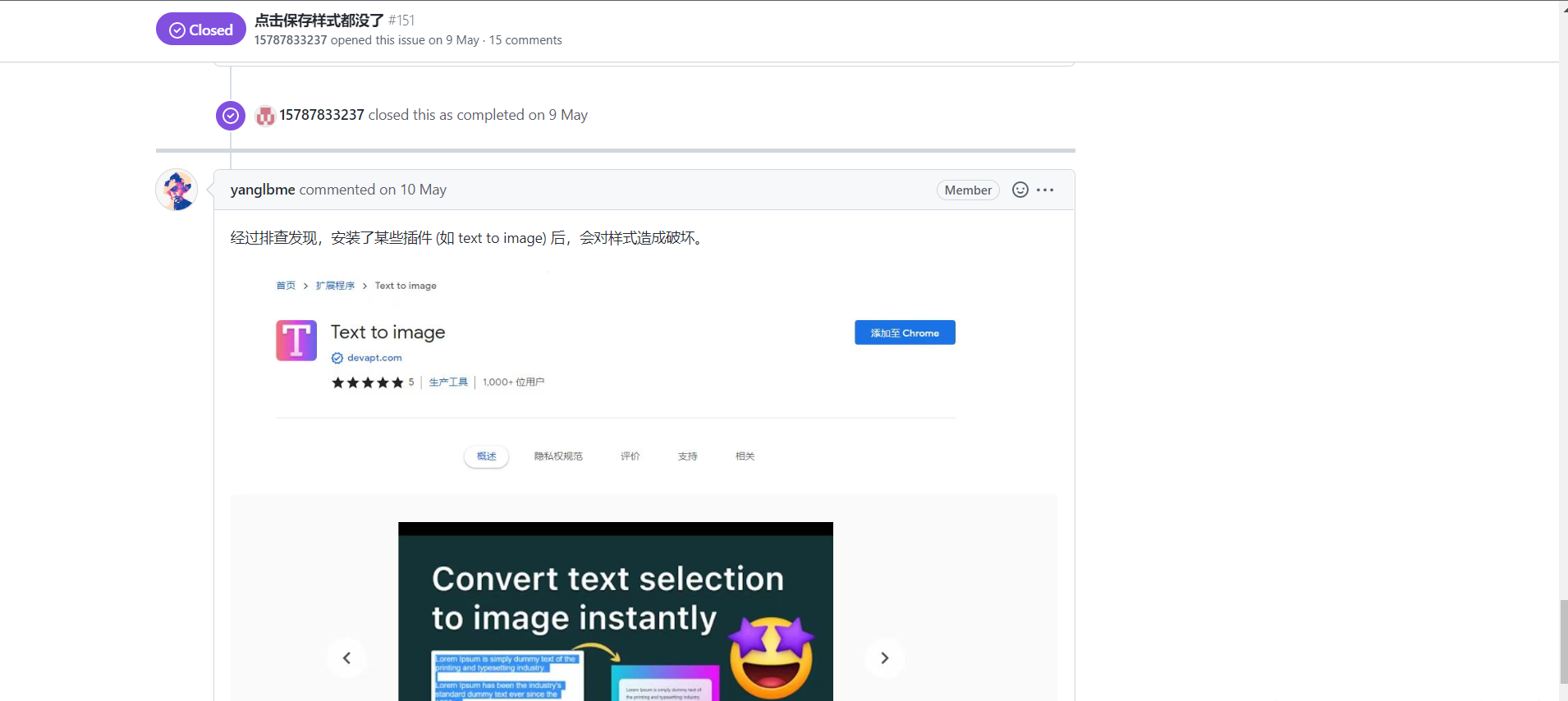The image size is (1568, 701).
Task: Open the Convert text selection promo image
Action: click(616, 612)
